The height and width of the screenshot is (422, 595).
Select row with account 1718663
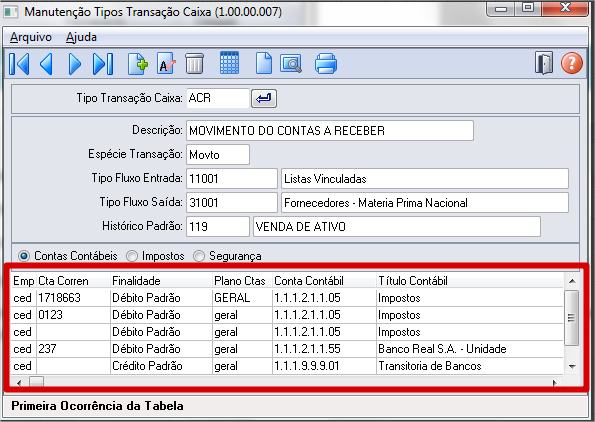287,298
